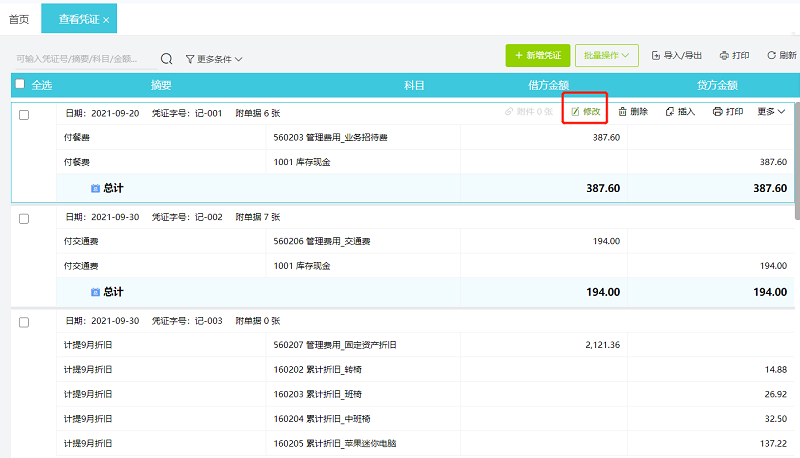Viewport: 800px width, 458px height.
Task: Click the 插入 insert icon for voucher 记-001
Action: (670, 112)
